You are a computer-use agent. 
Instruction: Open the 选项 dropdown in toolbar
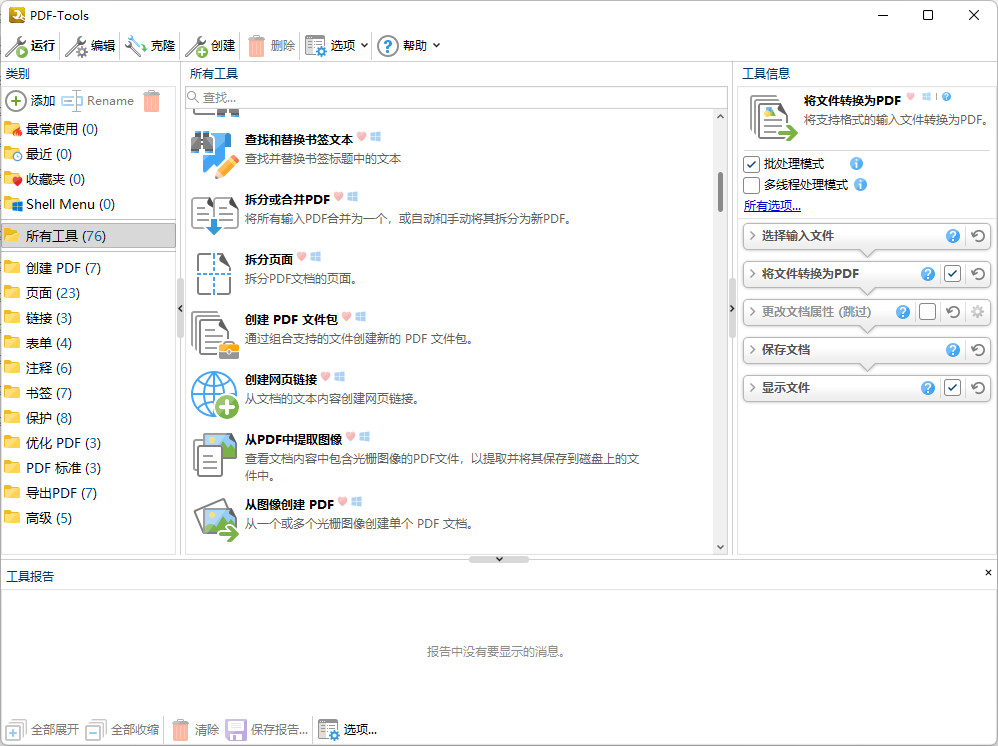365,46
